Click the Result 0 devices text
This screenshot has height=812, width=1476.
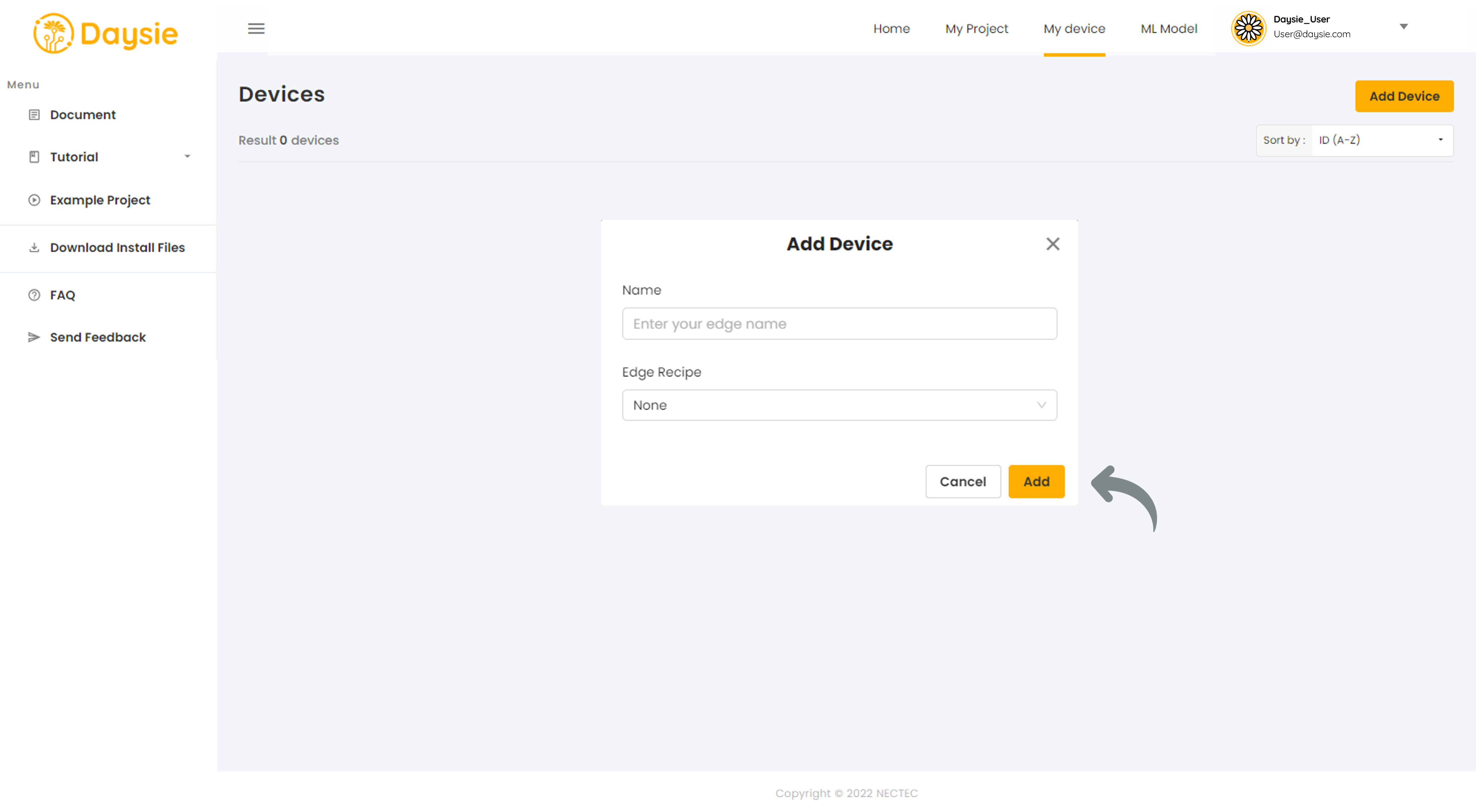288,140
